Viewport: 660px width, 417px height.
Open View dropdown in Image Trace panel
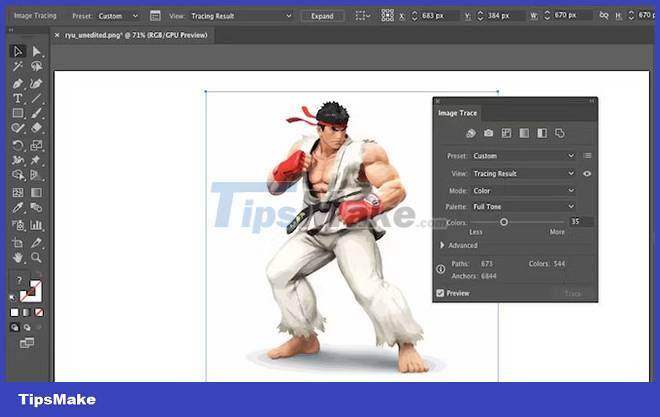[x=523, y=173]
